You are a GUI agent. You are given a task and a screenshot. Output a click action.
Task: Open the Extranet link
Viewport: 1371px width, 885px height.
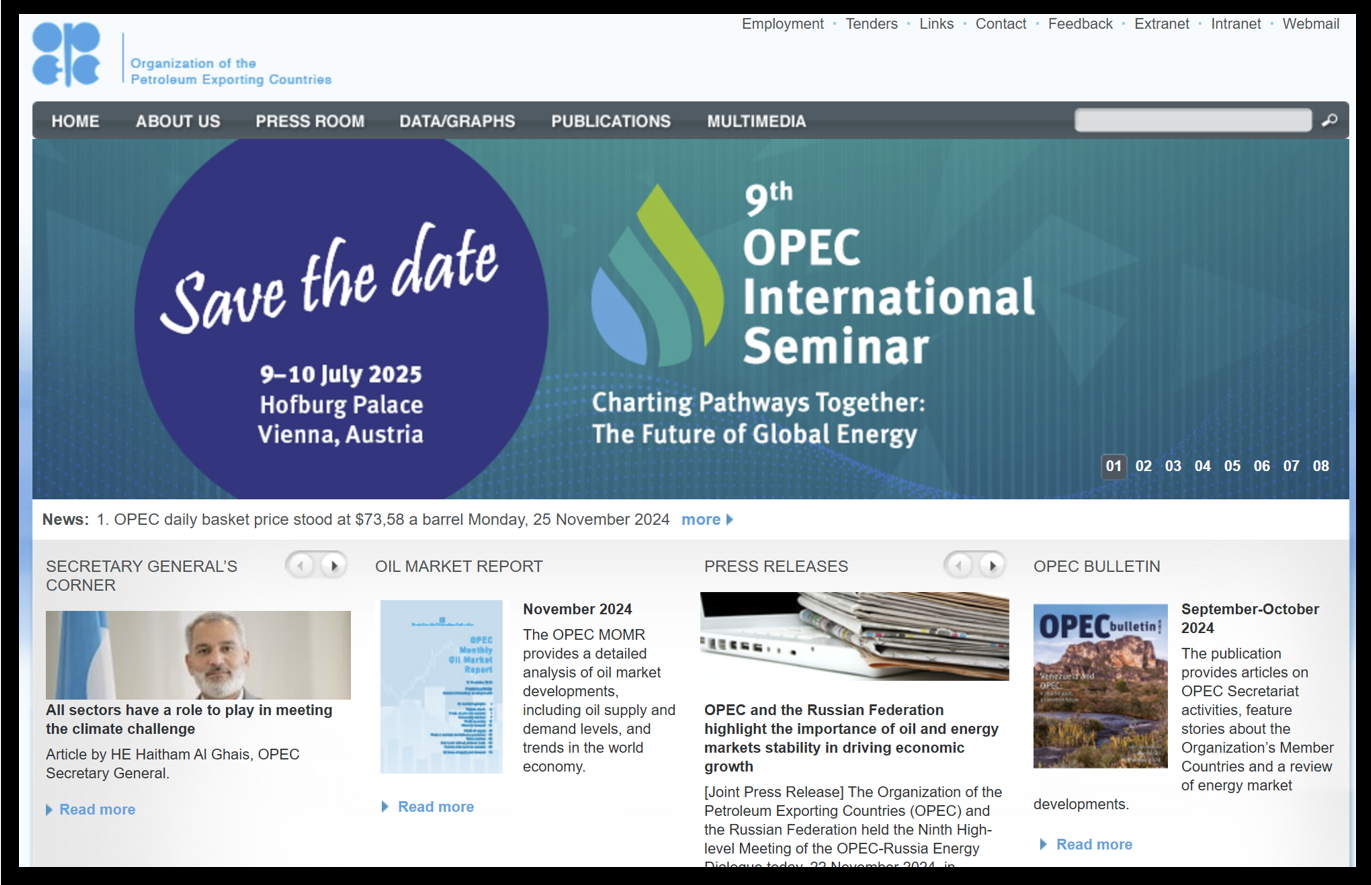point(1162,24)
